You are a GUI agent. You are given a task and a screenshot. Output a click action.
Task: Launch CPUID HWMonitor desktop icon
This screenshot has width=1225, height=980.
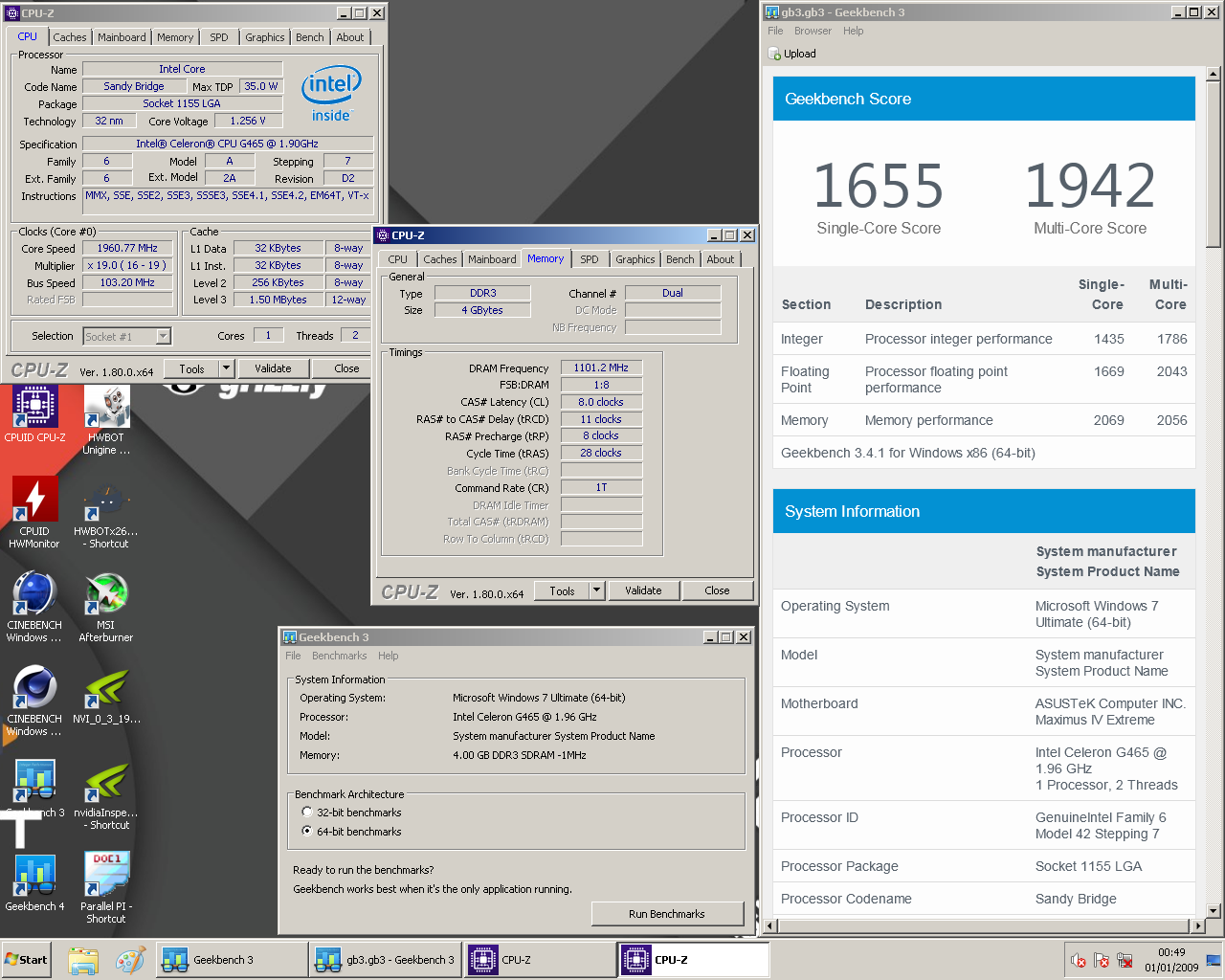[34, 512]
